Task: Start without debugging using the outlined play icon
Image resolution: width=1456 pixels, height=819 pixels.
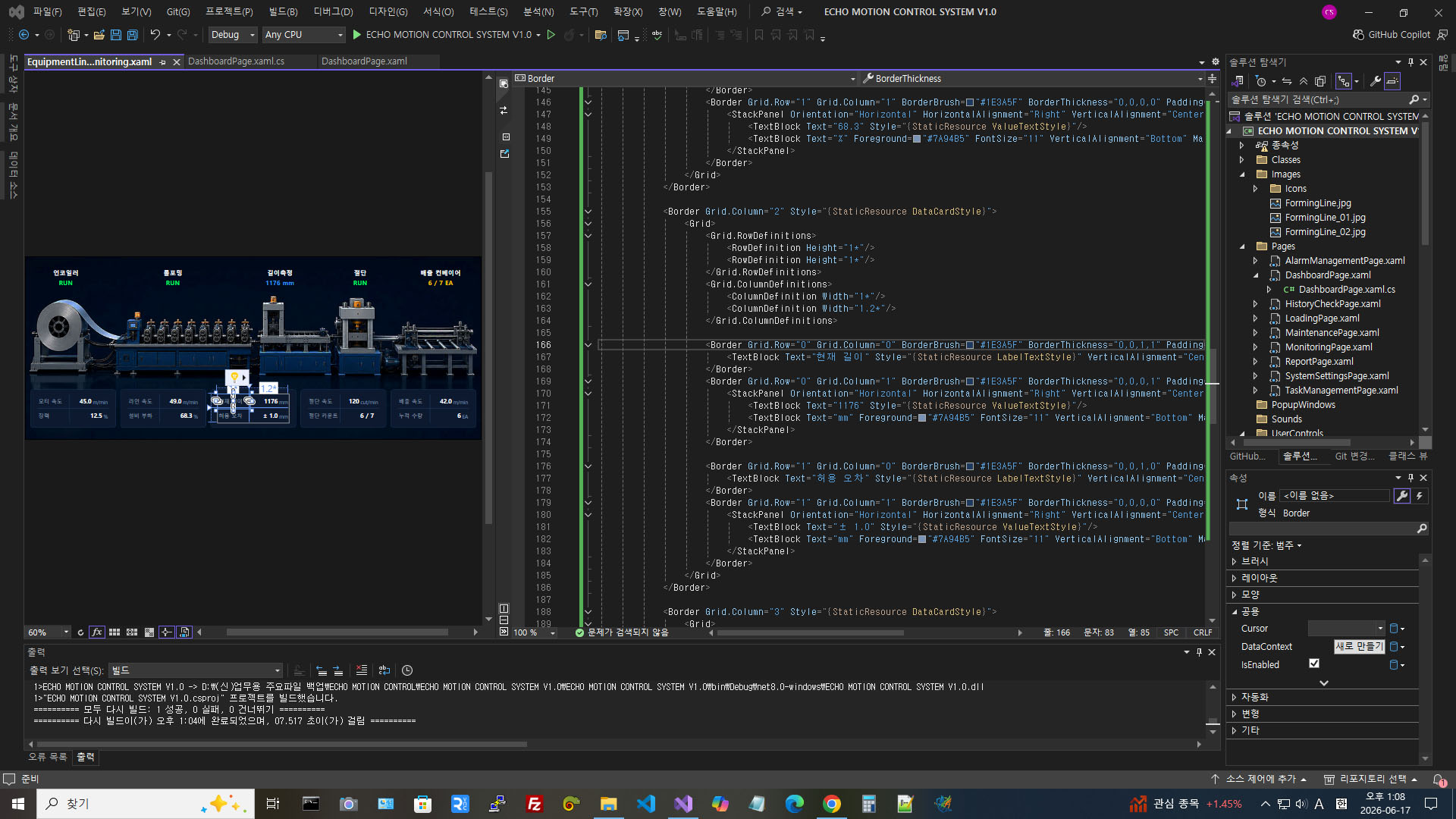Action: coord(551,35)
